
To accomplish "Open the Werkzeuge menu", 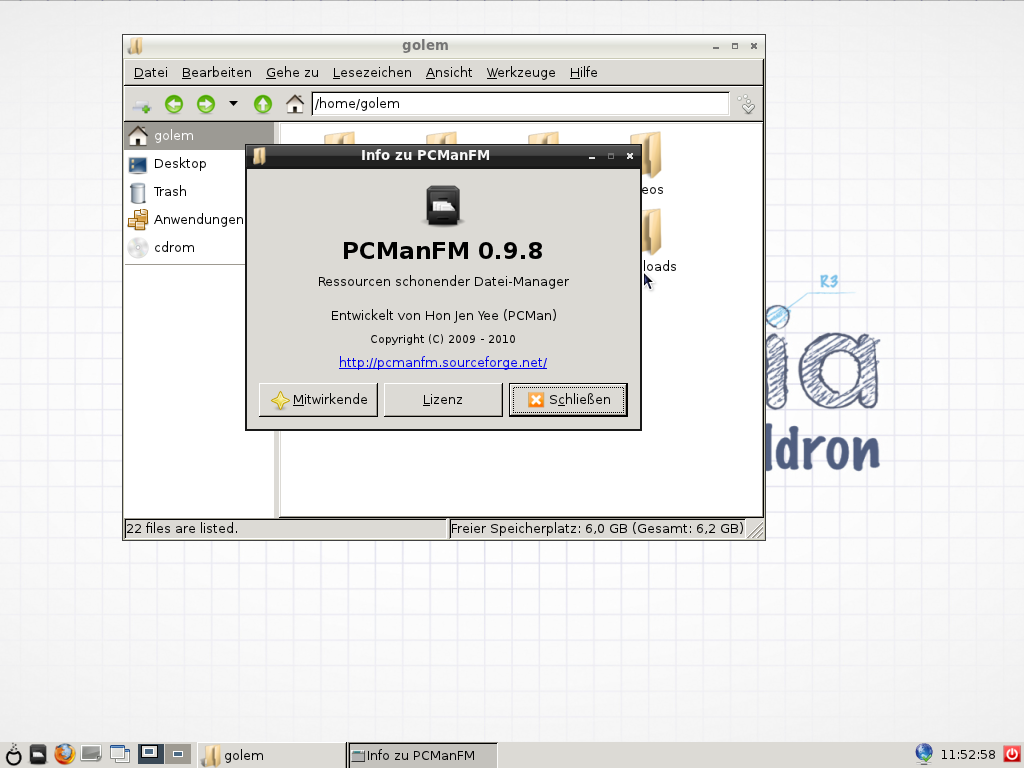I will [520, 72].
